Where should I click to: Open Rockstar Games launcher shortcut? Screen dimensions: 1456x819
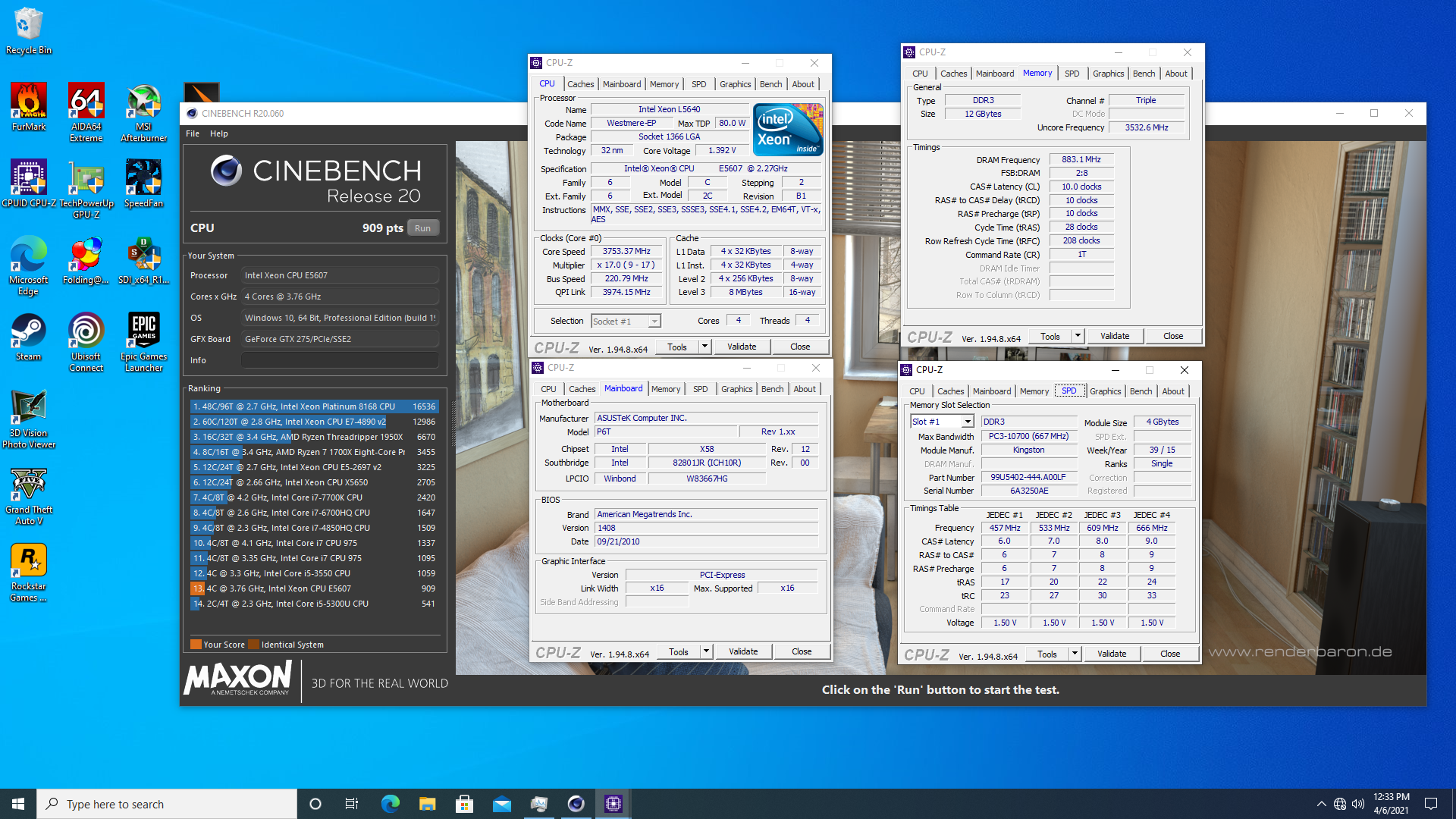pos(29,572)
